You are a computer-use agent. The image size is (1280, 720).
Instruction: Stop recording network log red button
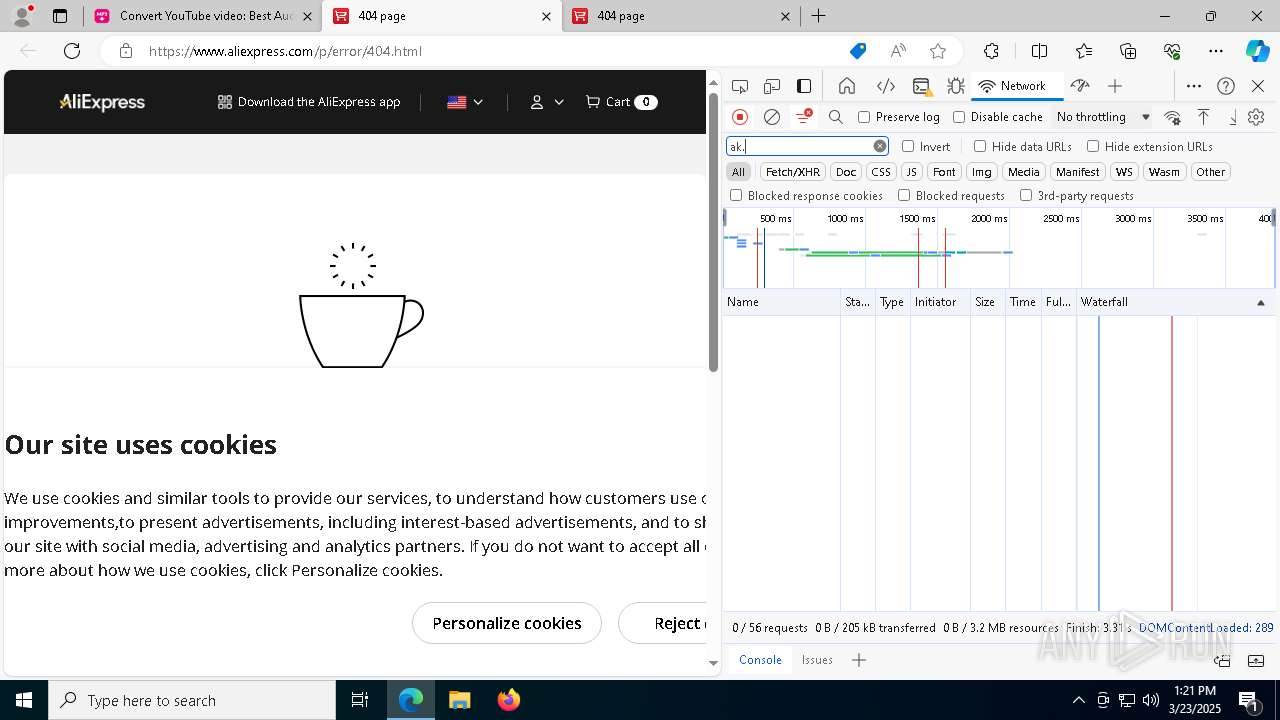point(740,117)
